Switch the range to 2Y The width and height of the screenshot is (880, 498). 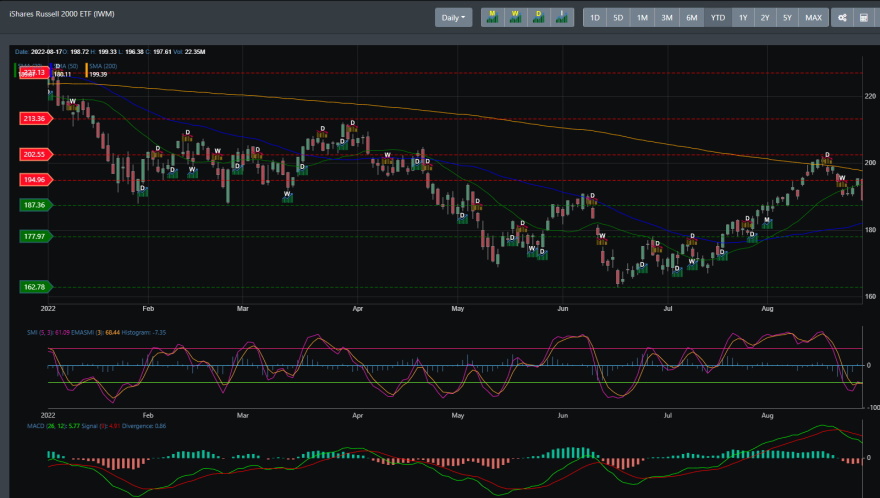point(765,17)
